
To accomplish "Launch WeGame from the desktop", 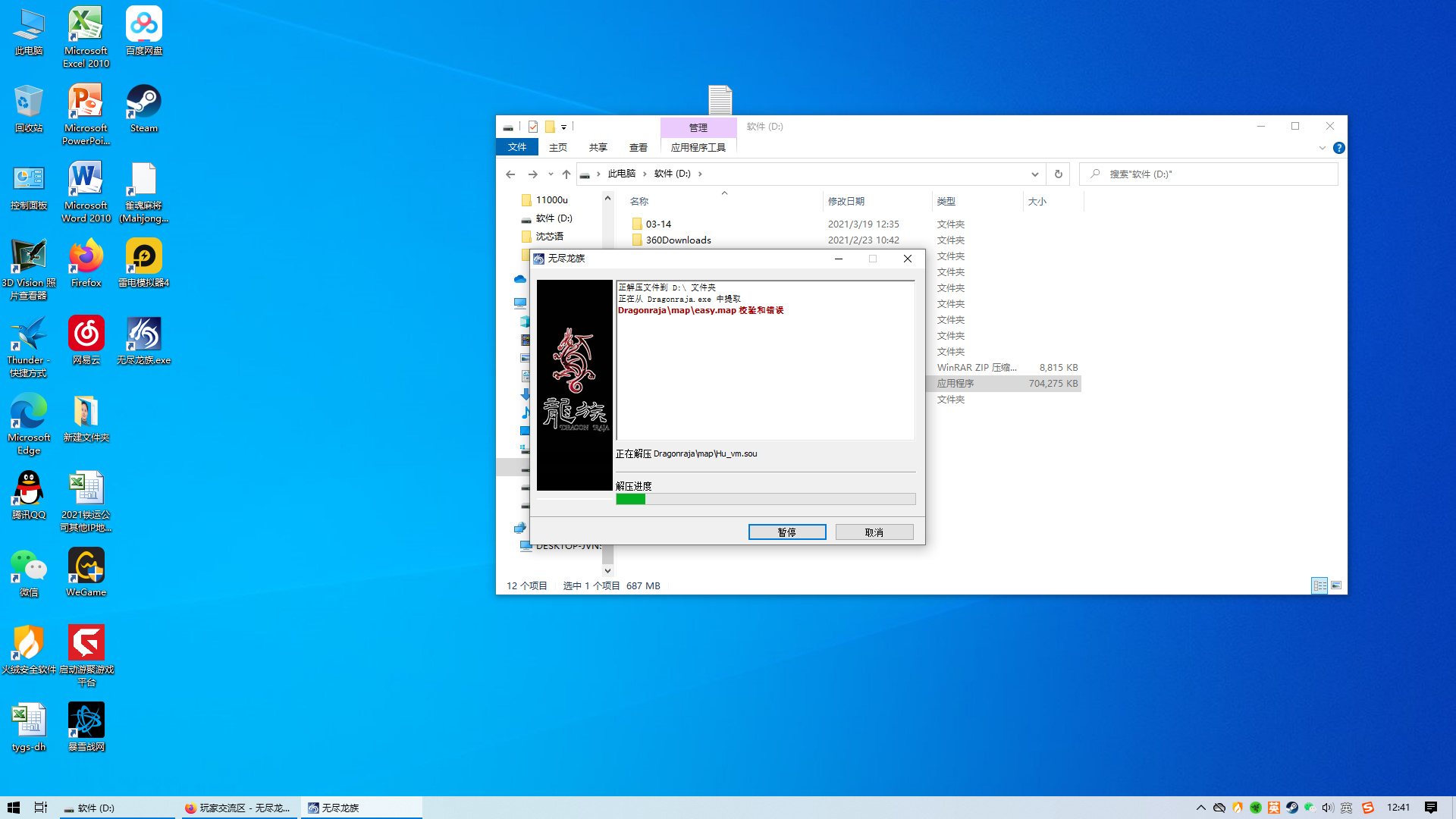I will click(x=86, y=573).
